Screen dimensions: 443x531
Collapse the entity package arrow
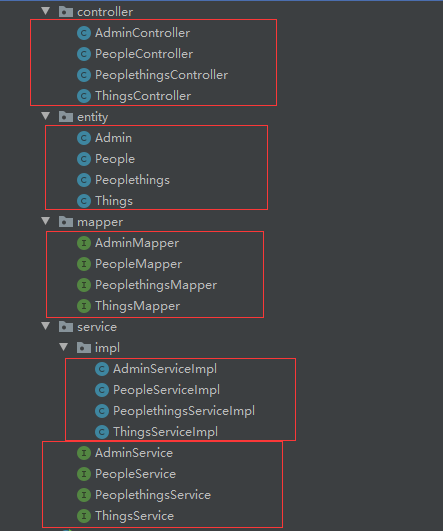(45, 116)
